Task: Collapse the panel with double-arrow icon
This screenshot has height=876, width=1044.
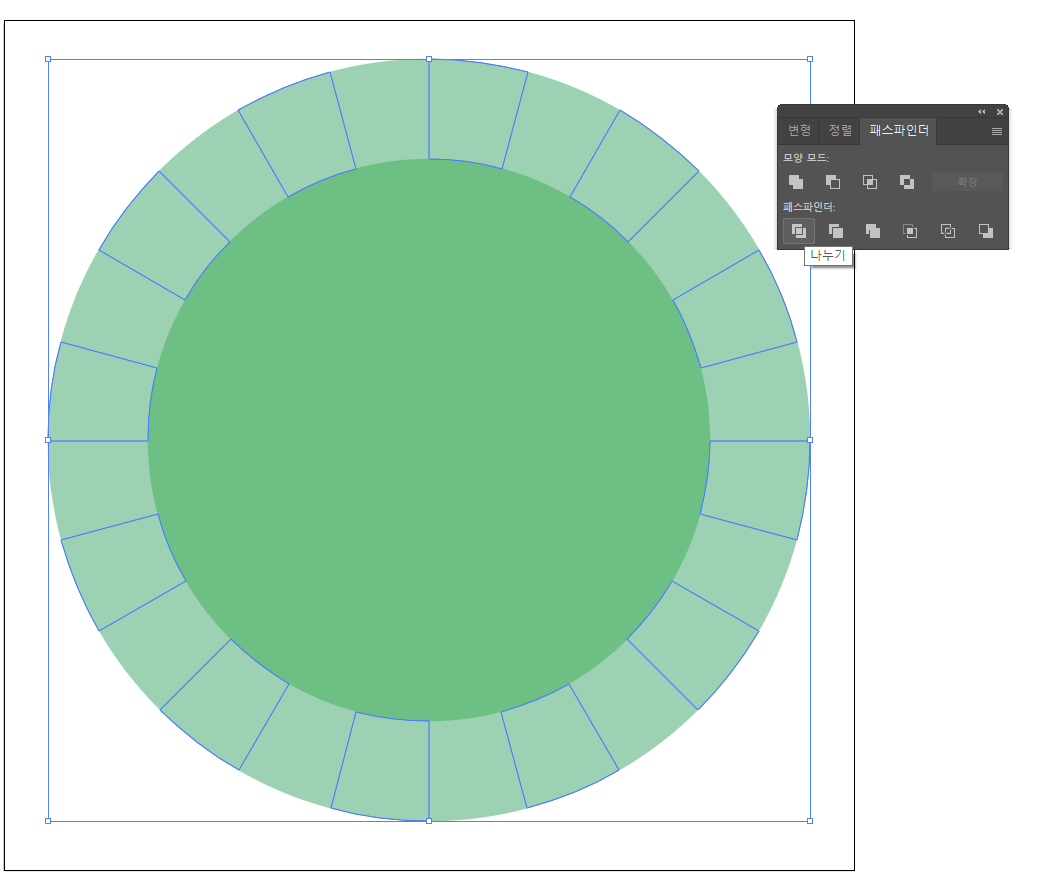Action: pyautogui.click(x=981, y=112)
